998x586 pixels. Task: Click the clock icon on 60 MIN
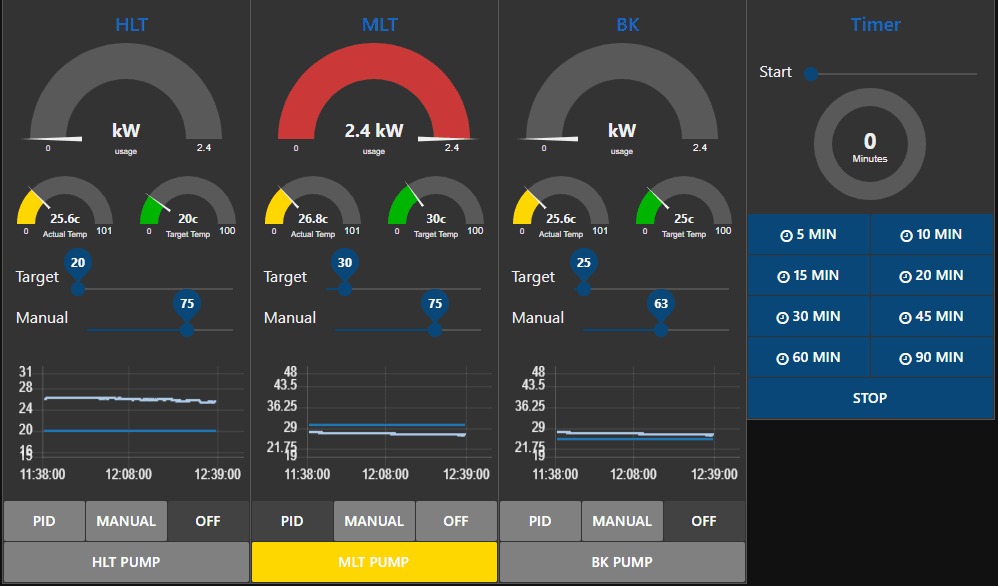click(783, 358)
